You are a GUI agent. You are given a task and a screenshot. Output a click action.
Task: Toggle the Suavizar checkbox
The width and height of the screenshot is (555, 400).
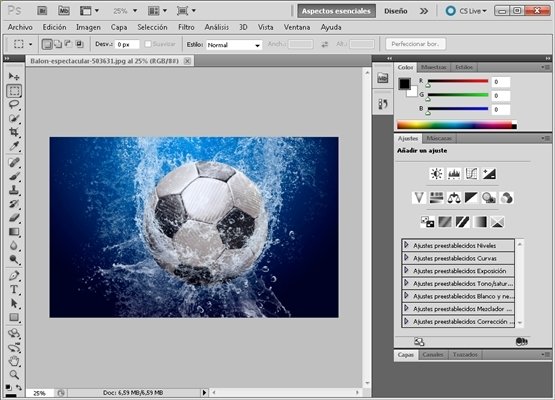click(148, 44)
